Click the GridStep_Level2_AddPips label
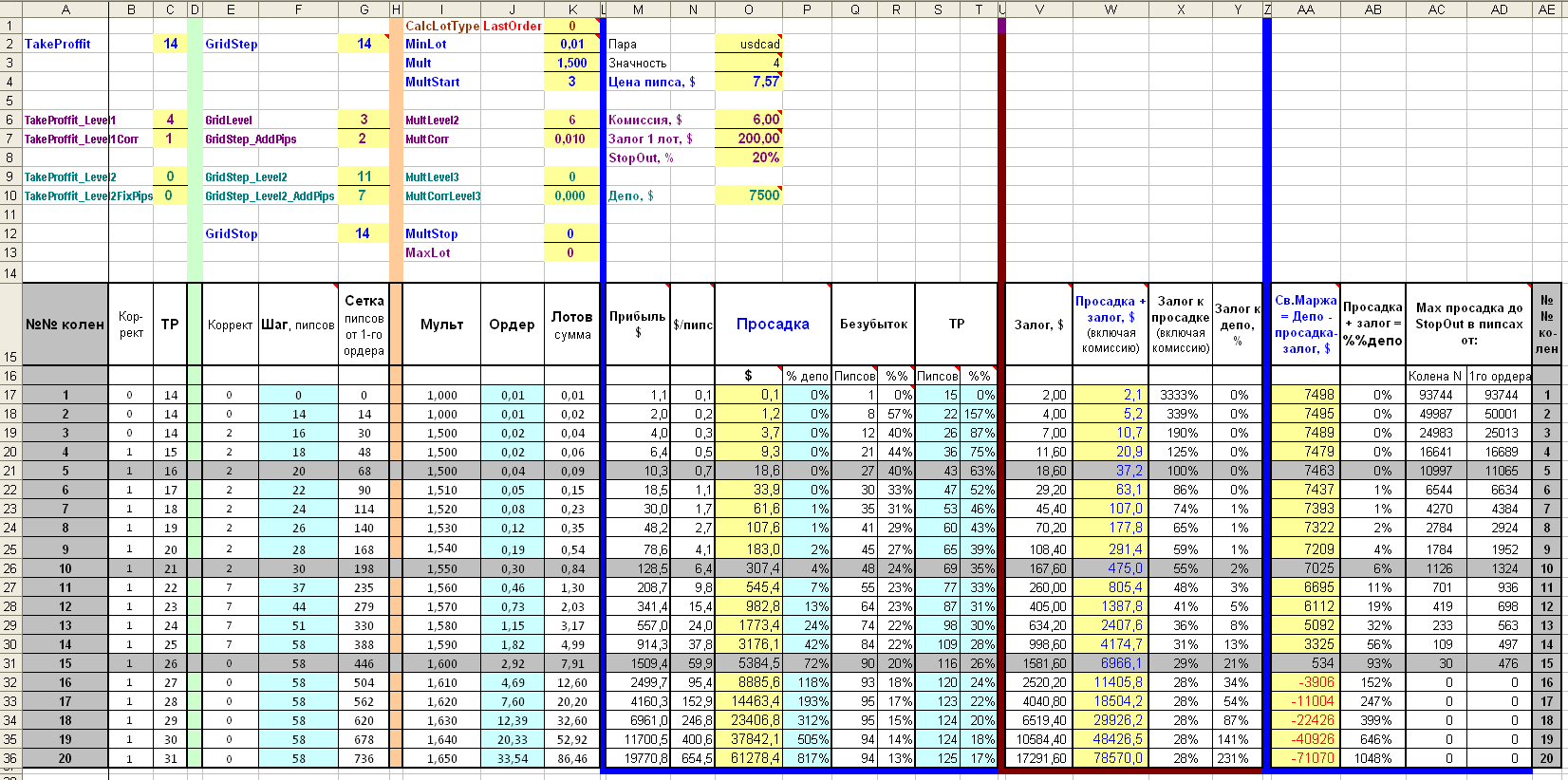This screenshot has width=1568, height=780. (x=270, y=195)
